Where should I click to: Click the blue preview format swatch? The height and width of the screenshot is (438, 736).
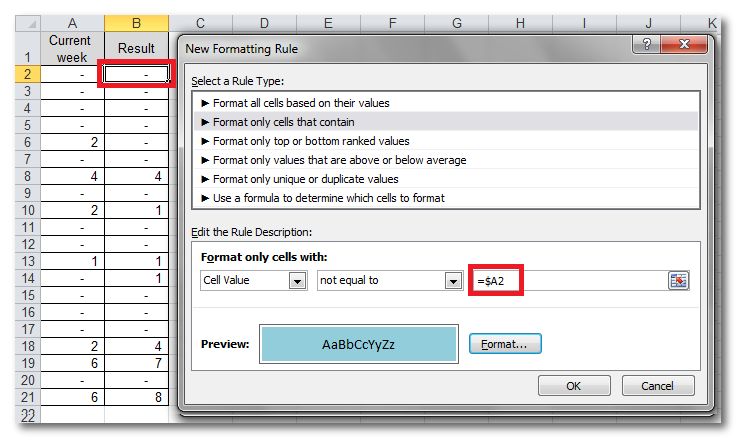pyautogui.click(x=359, y=344)
